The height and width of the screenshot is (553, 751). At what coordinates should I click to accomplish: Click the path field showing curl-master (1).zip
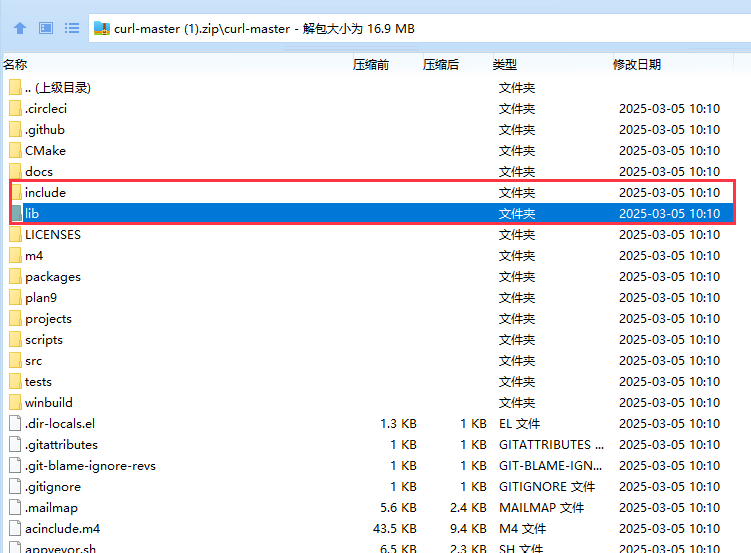[419, 28]
